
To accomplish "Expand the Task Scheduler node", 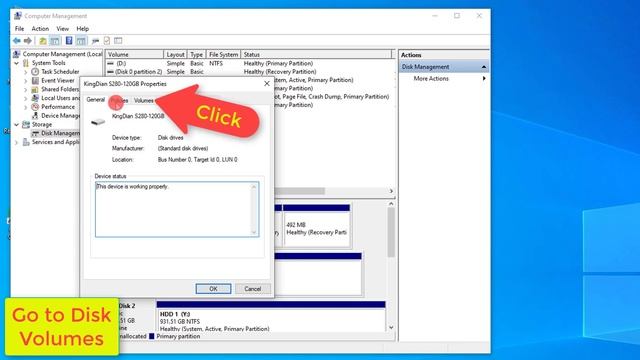I will coord(26,72).
